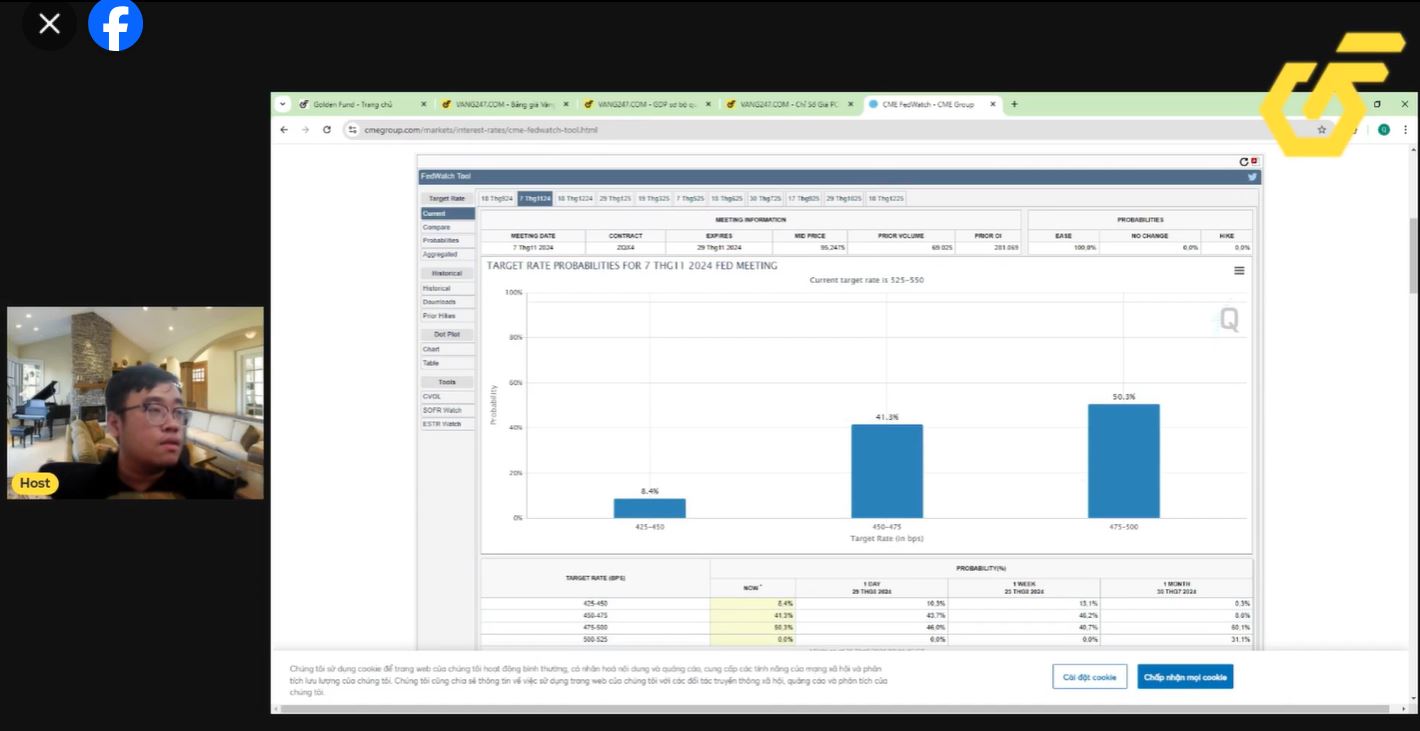View site information icon in address bar
This screenshot has width=1420, height=731.
tap(352, 130)
